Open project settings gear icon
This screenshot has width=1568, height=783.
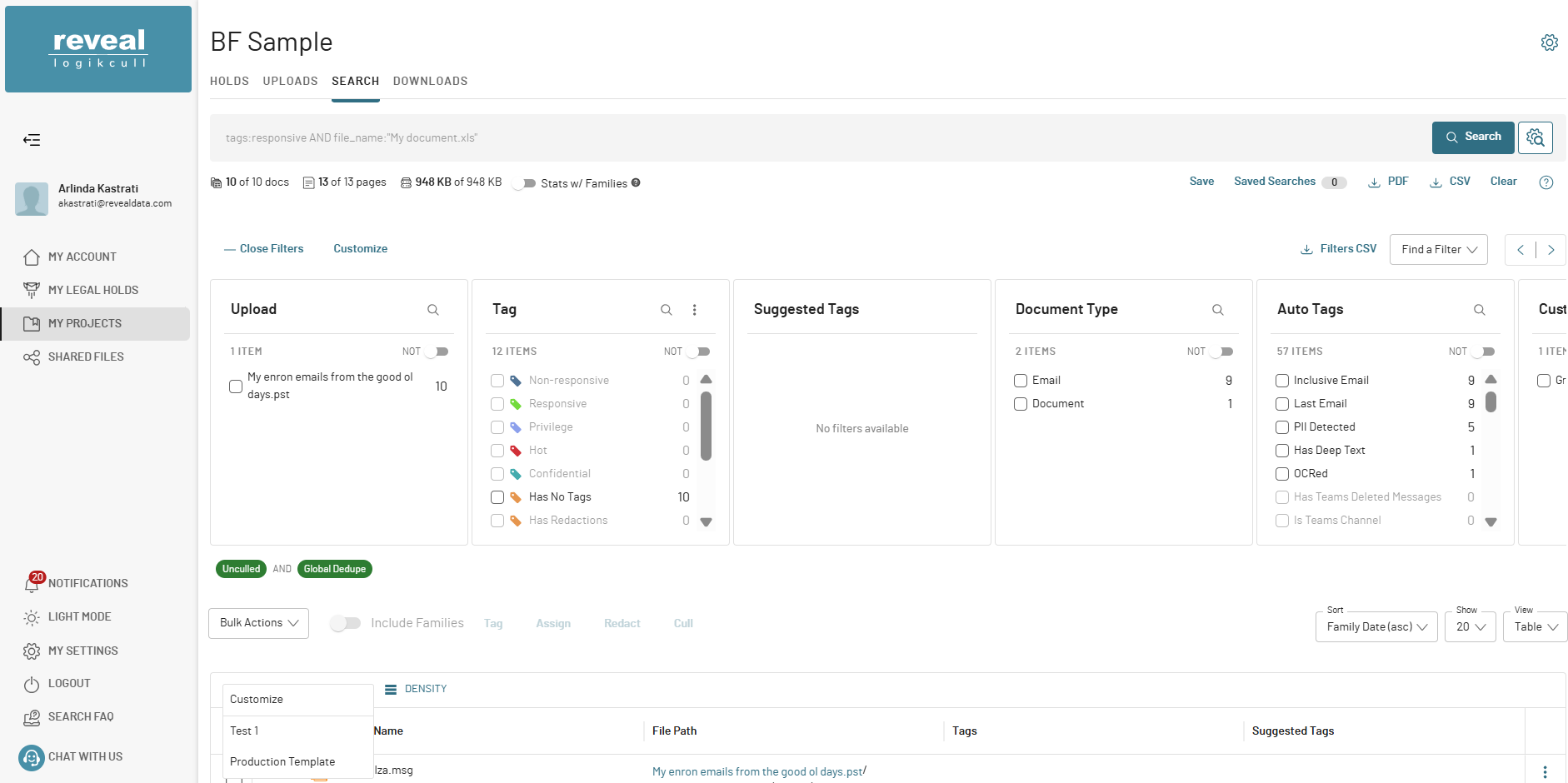(x=1549, y=42)
